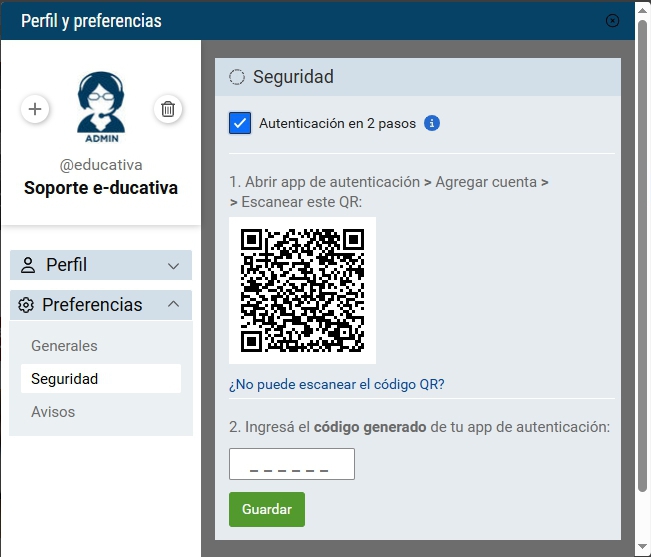Click the person icon next to Perfil

click(x=28, y=265)
